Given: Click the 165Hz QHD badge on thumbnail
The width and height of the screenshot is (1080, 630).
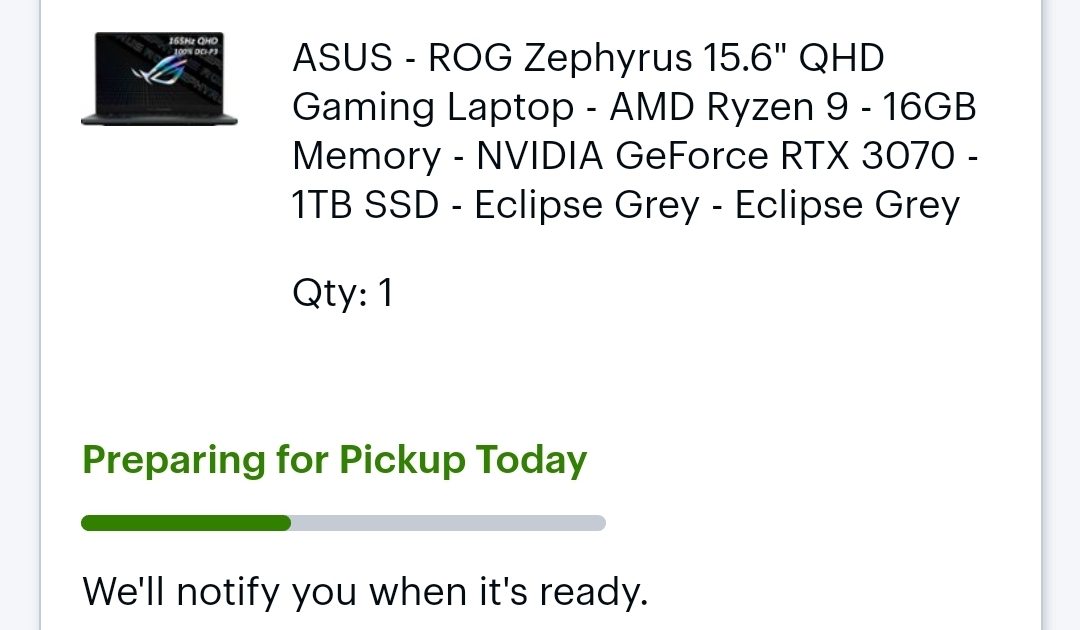Looking at the screenshot, I should pos(193,45).
